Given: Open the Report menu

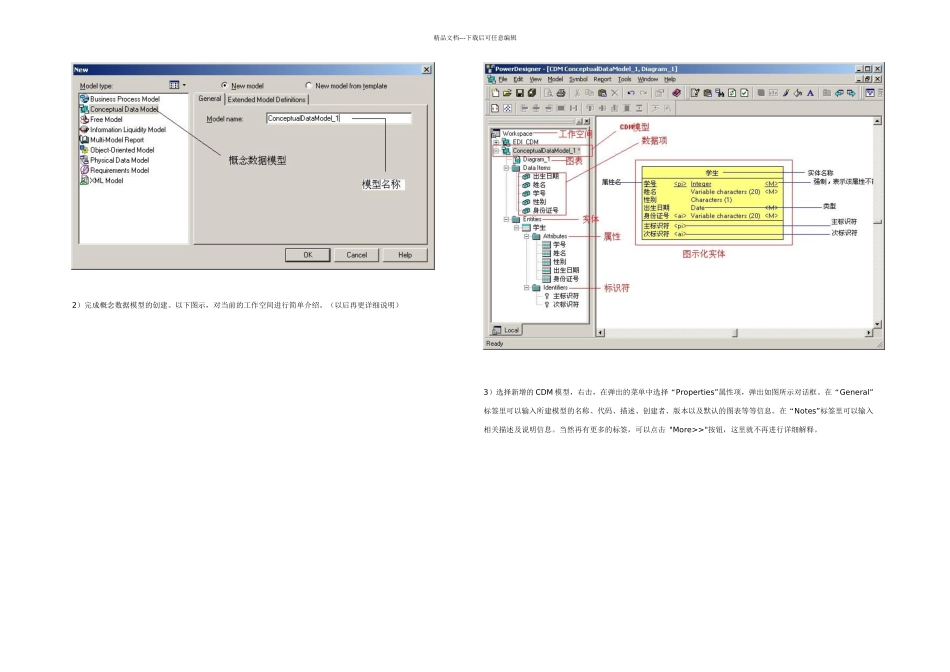Looking at the screenshot, I should [x=602, y=79].
